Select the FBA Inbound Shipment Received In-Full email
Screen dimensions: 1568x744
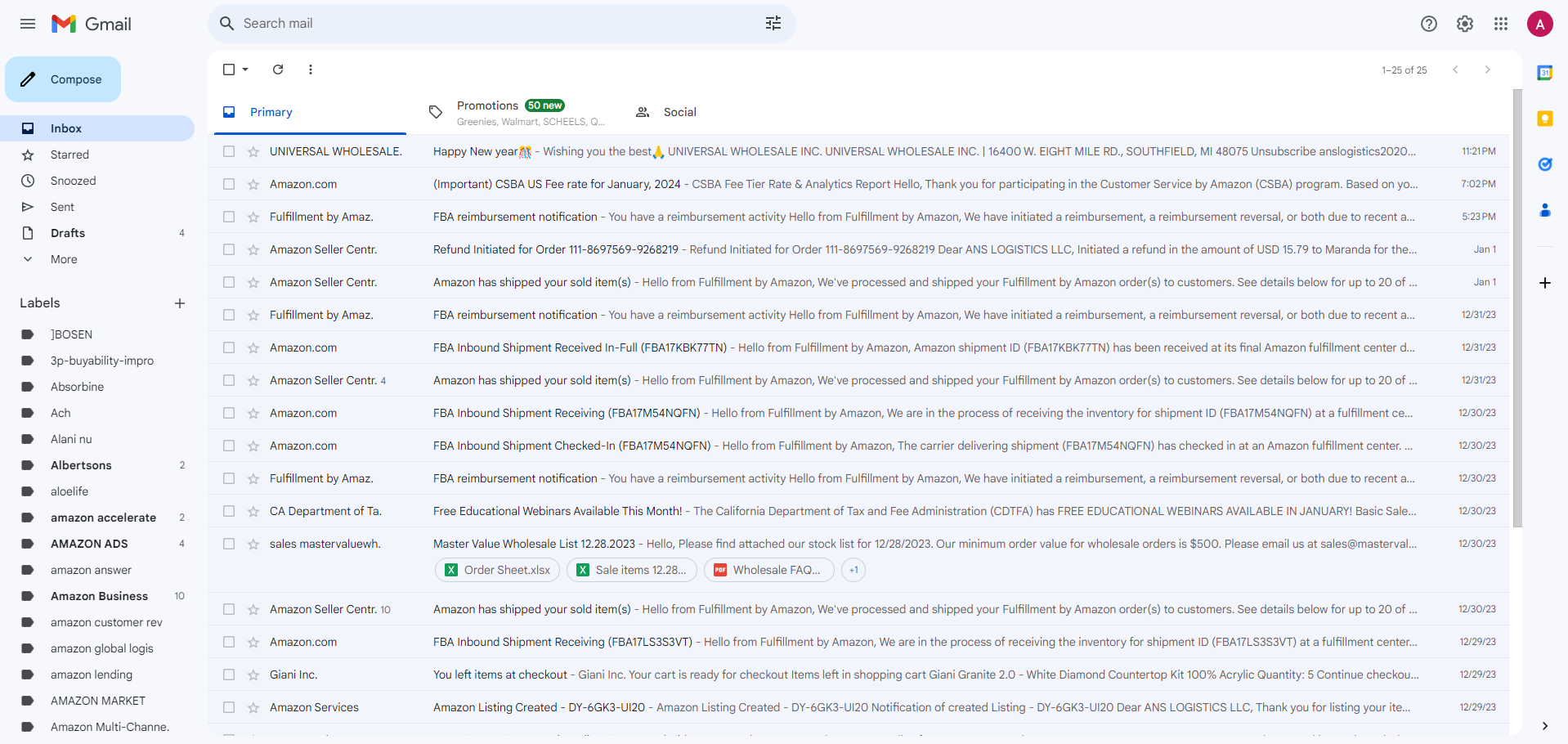pyautogui.click(x=229, y=347)
